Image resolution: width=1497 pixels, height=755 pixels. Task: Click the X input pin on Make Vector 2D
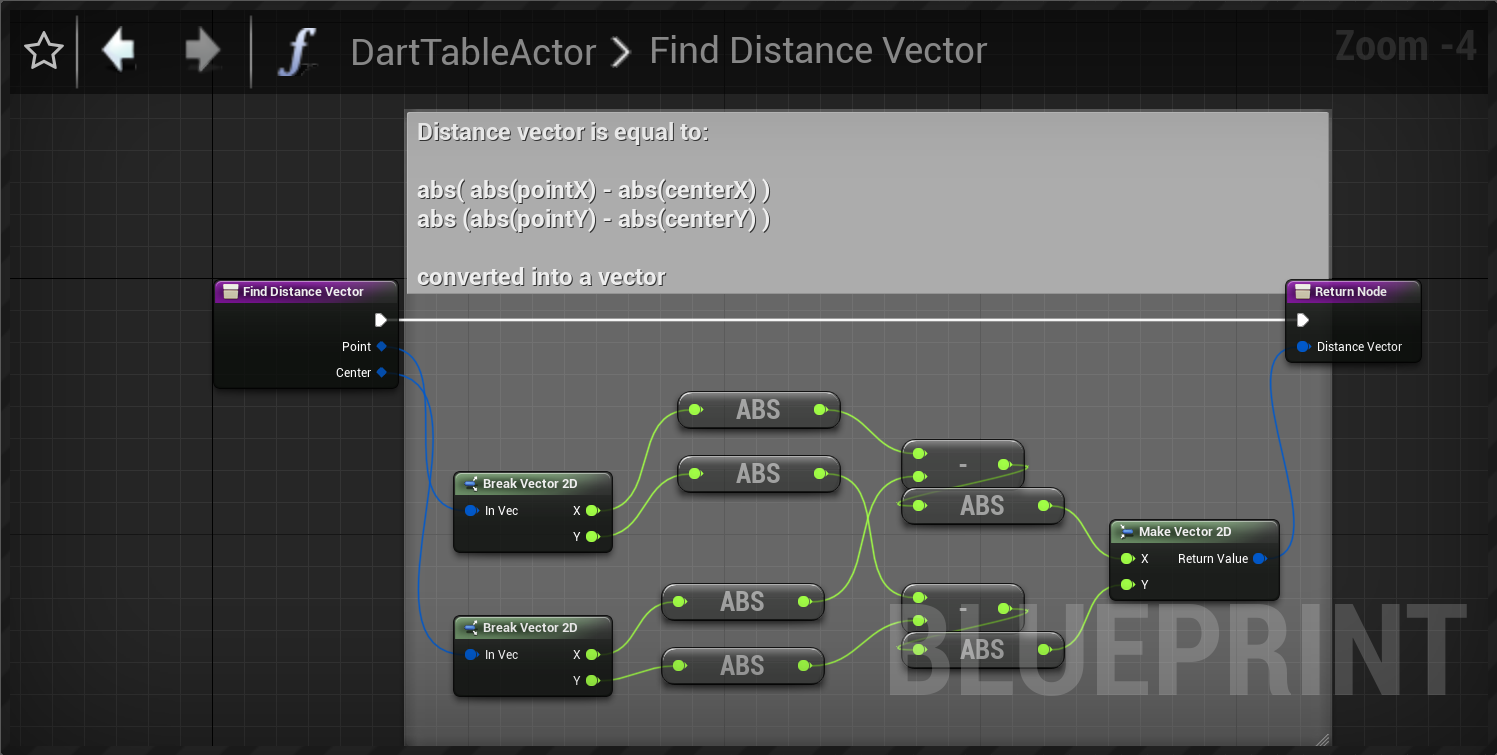[1127, 559]
